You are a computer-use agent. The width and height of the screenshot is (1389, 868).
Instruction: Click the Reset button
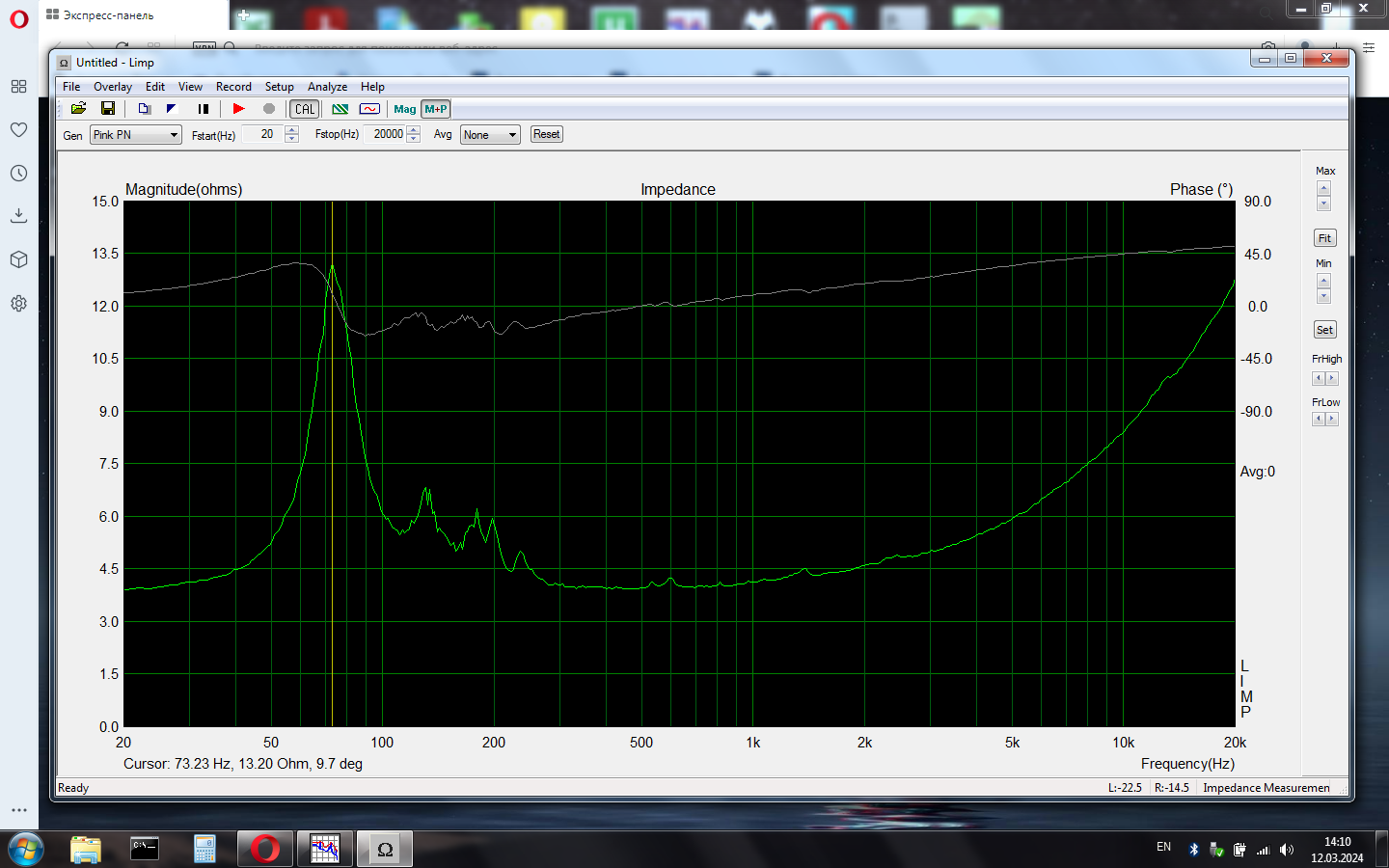click(x=546, y=134)
